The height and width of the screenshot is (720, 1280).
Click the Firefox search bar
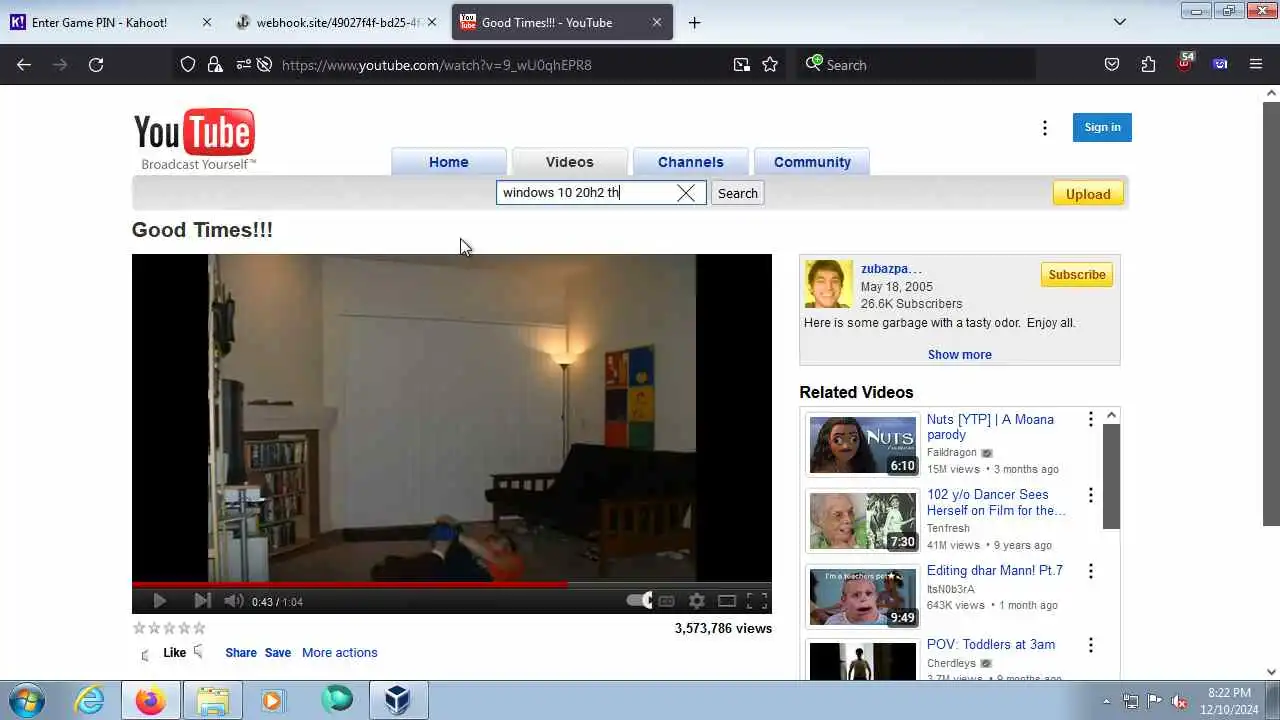coord(915,64)
